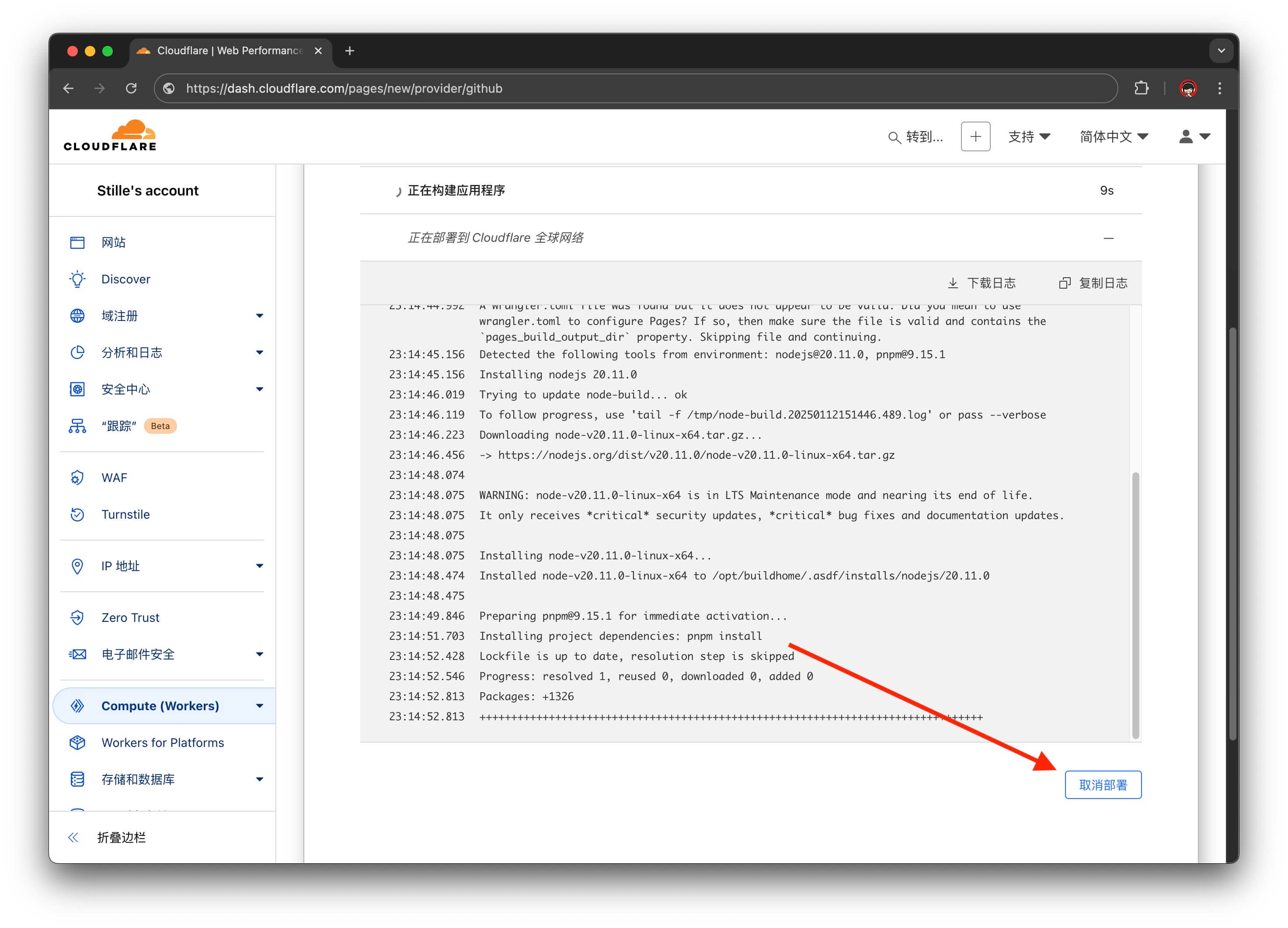Image resolution: width=1288 pixels, height=928 pixels.
Task: Click the 电子邮件安全 envelope icon
Action: [77, 654]
